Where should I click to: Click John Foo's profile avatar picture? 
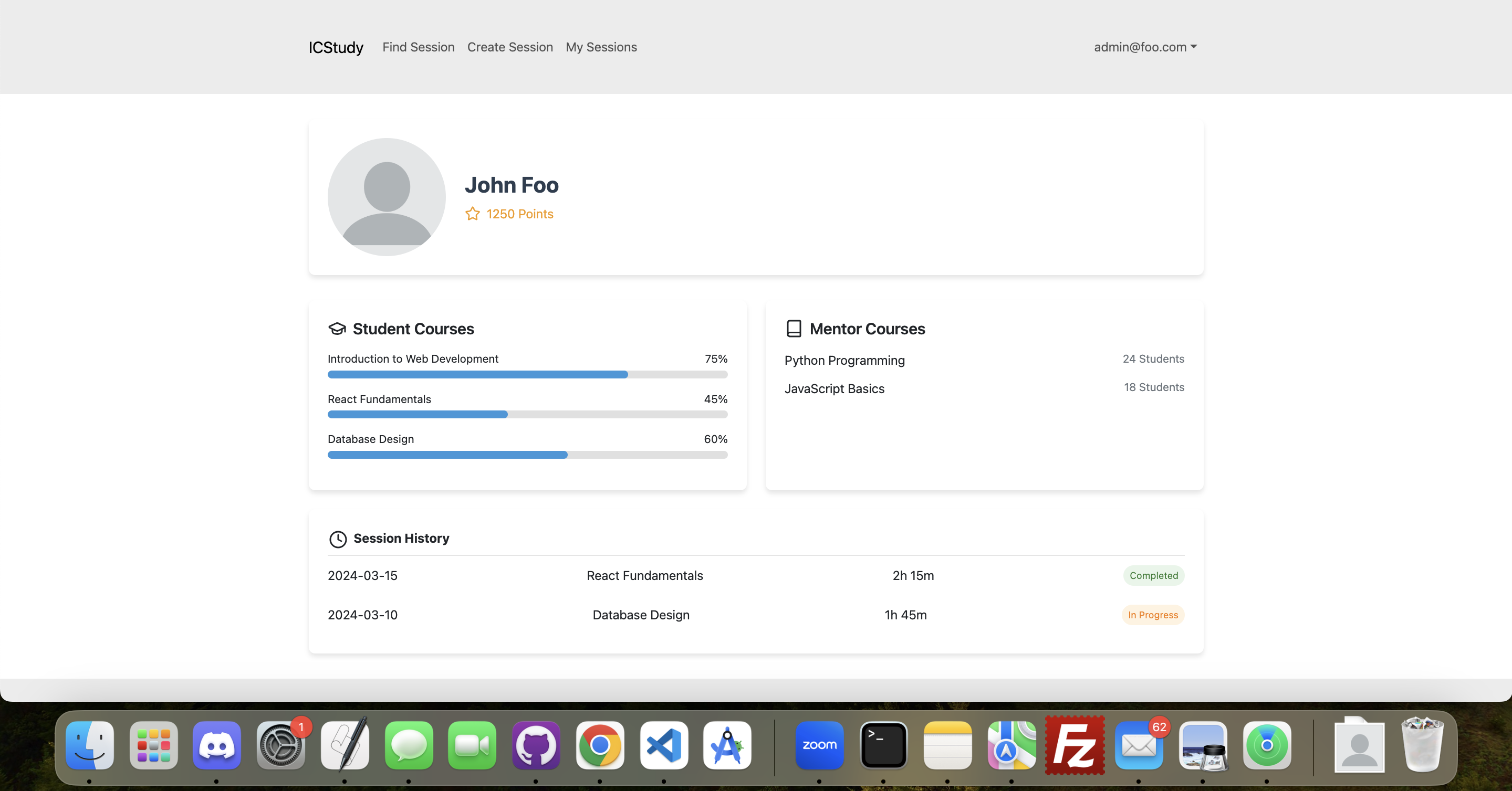(386, 197)
